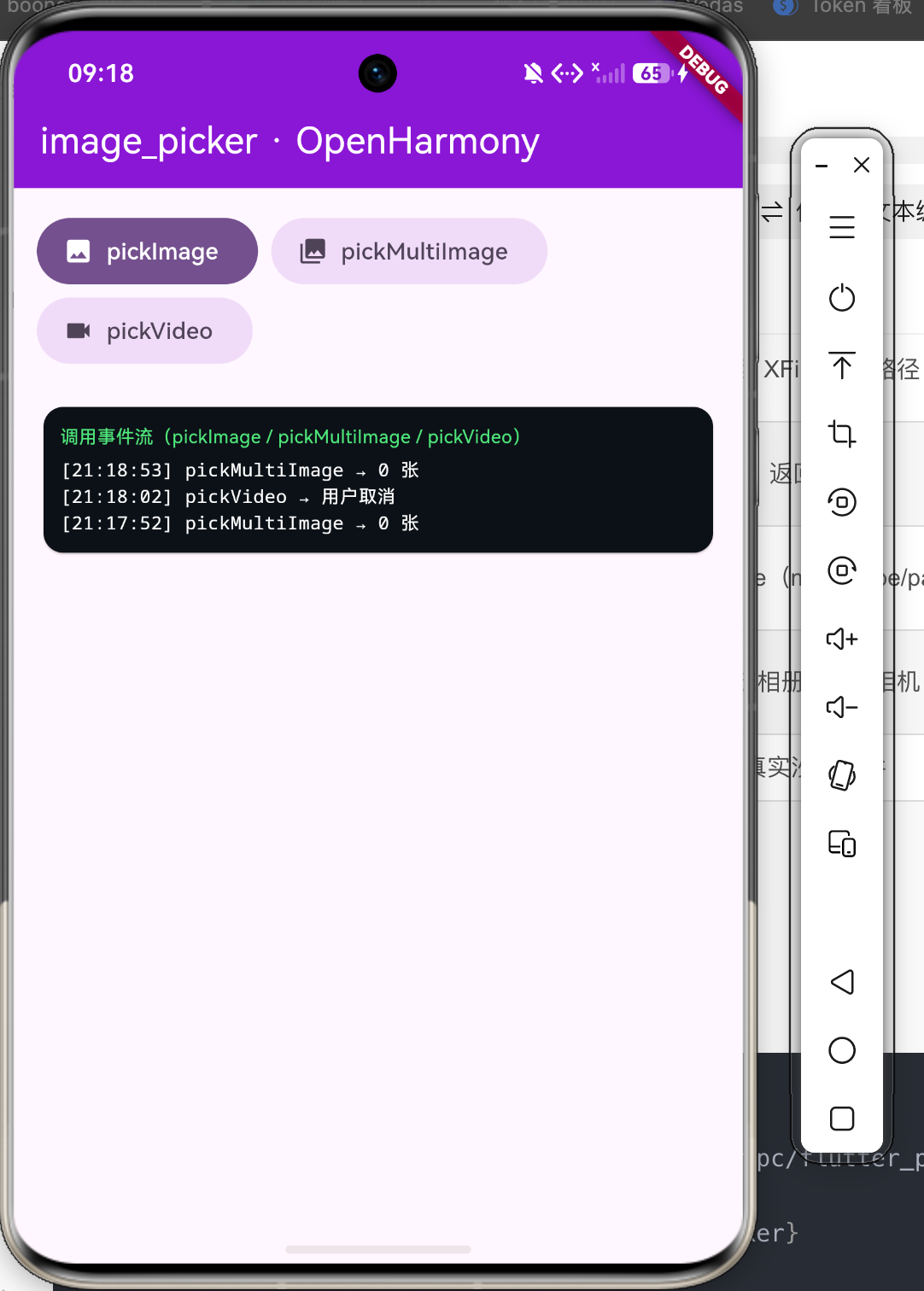Click the [21:17:52] pickMultiImage log line

(240, 523)
